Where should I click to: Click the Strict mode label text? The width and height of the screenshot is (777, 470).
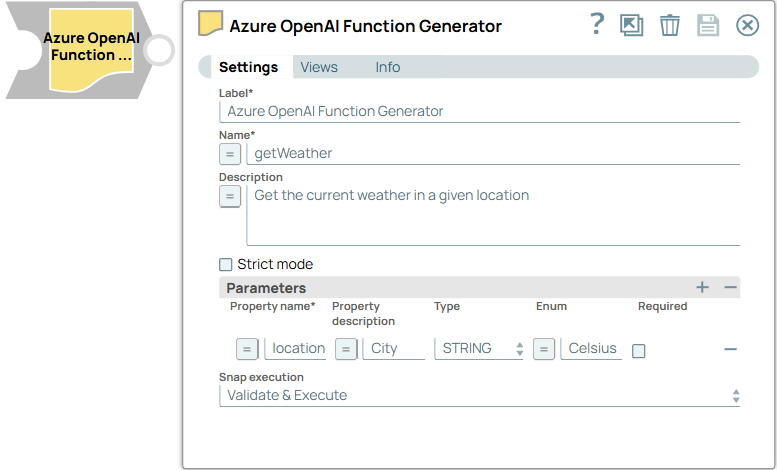coord(275,264)
